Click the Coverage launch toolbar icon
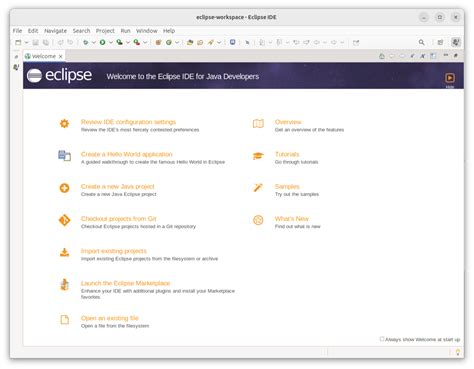The image size is (474, 369). pos(119,42)
